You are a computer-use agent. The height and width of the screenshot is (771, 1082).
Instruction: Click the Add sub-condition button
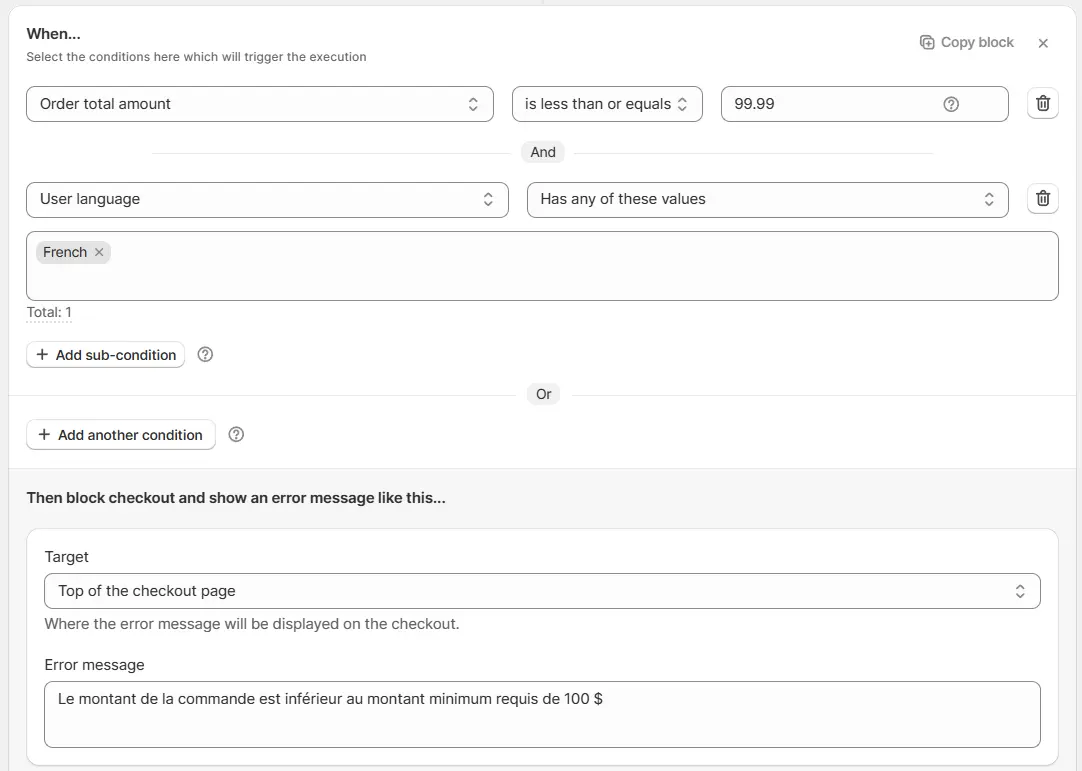105,355
